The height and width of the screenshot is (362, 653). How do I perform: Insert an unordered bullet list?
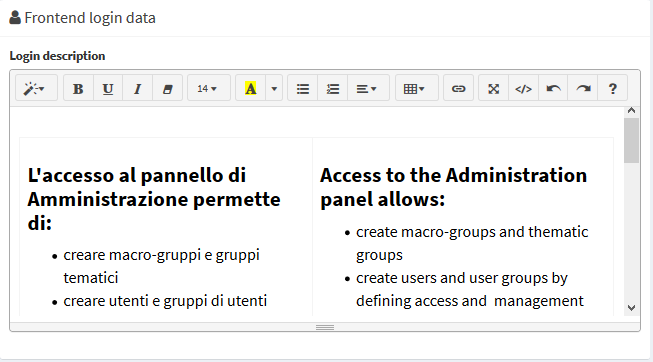click(303, 88)
